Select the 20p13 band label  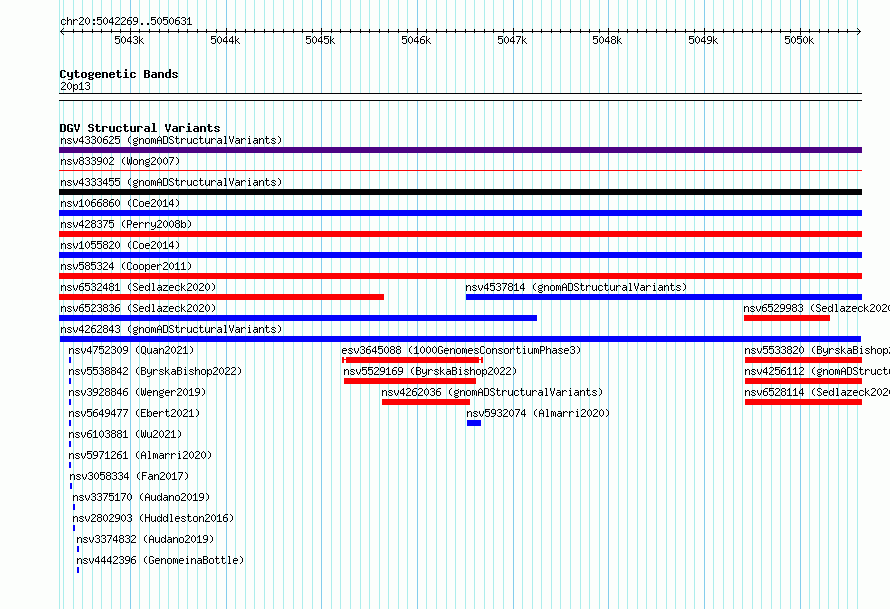coord(75,86)
